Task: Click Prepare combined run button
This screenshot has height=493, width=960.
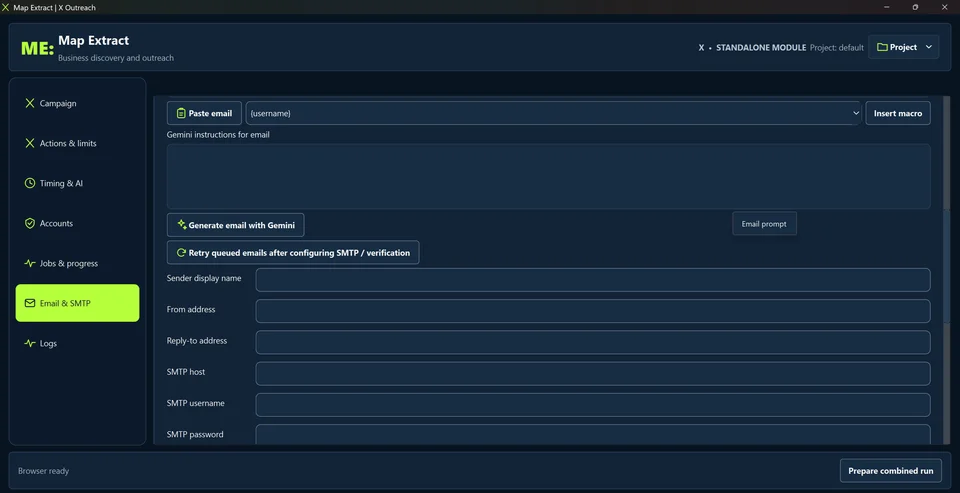Action: point(890,471)
